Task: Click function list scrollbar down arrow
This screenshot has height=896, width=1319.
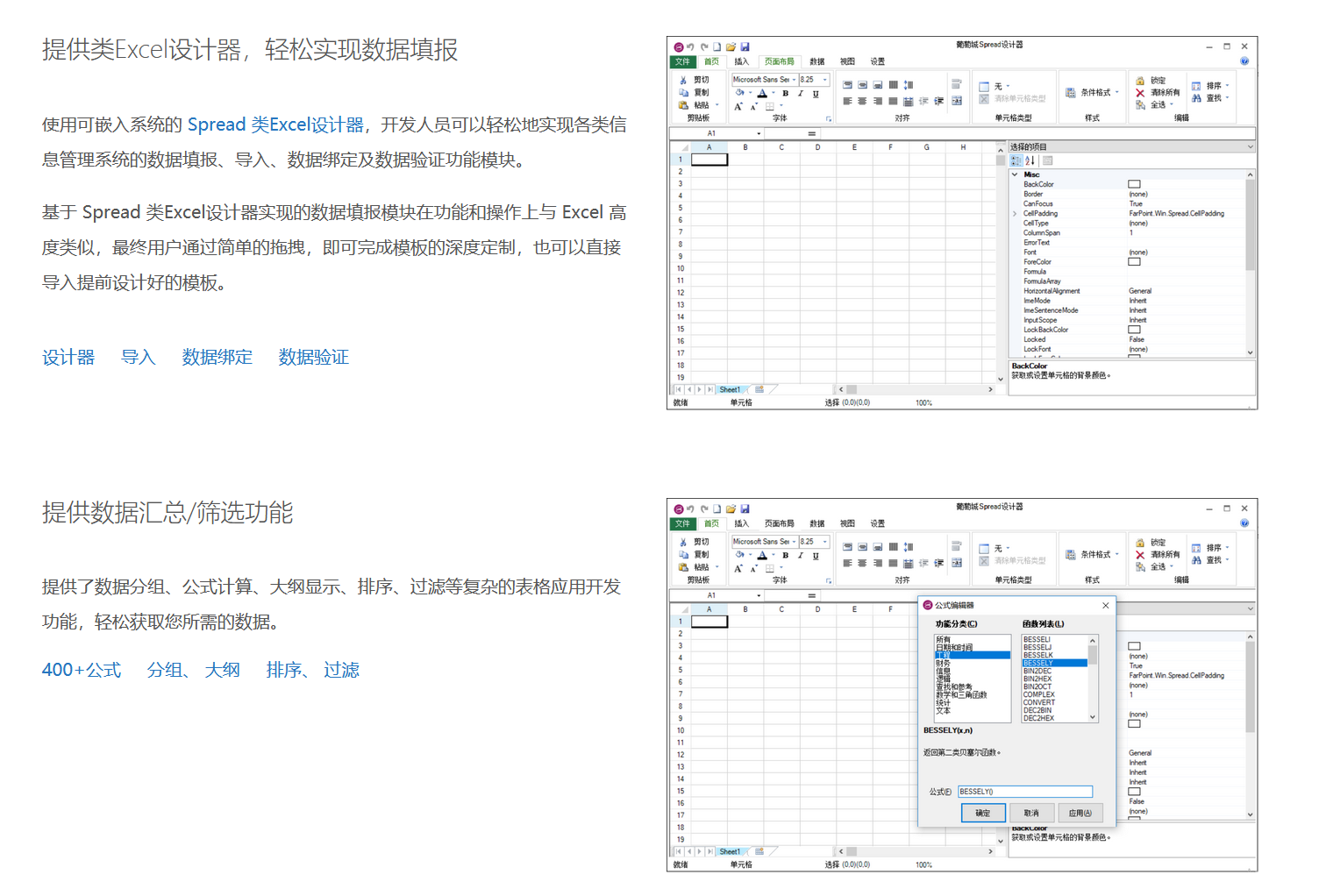Action: coord(1093,717)
